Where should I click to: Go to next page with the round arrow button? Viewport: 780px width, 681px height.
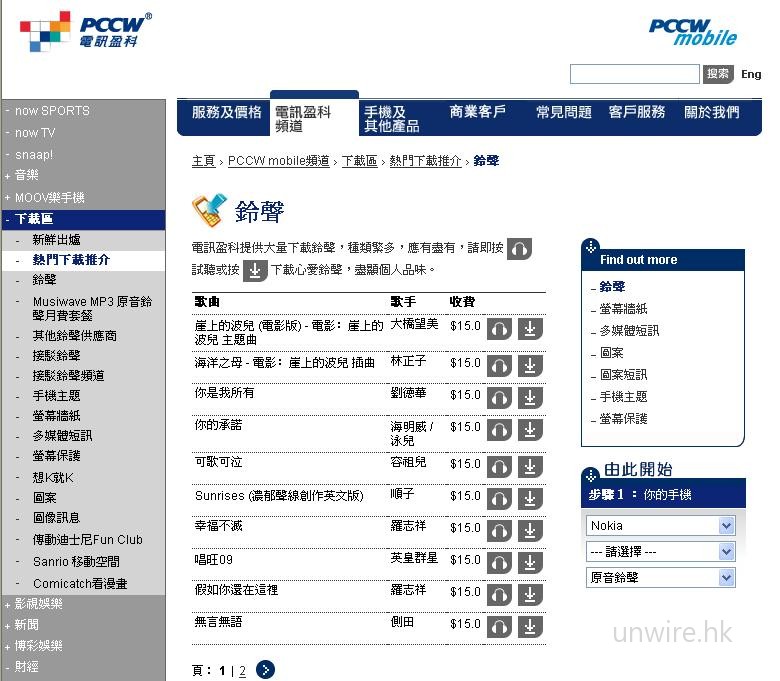tap(265, 670)
